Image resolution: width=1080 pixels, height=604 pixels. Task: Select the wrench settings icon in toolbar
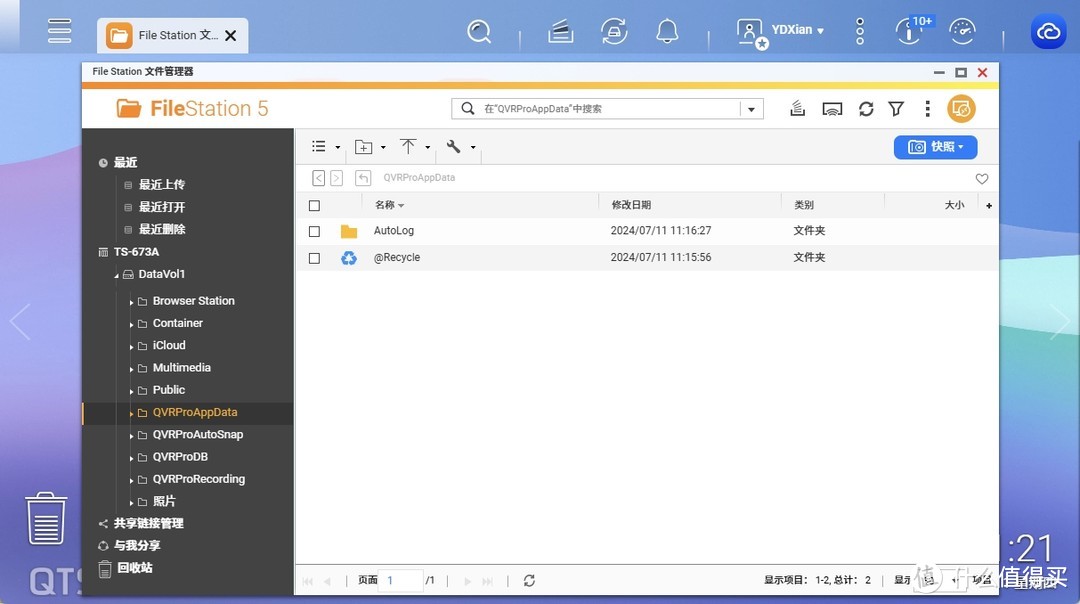452,146
